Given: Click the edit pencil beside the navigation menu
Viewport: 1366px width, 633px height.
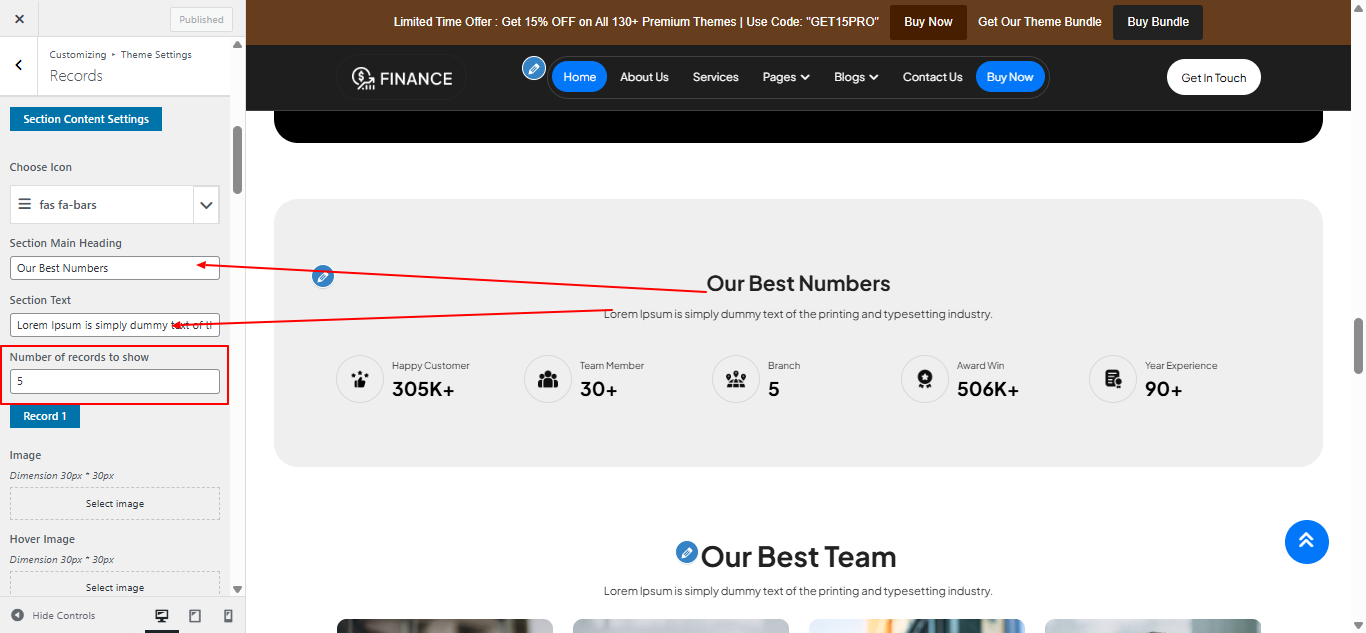Looking at the screenshot, I should (534, 68).
